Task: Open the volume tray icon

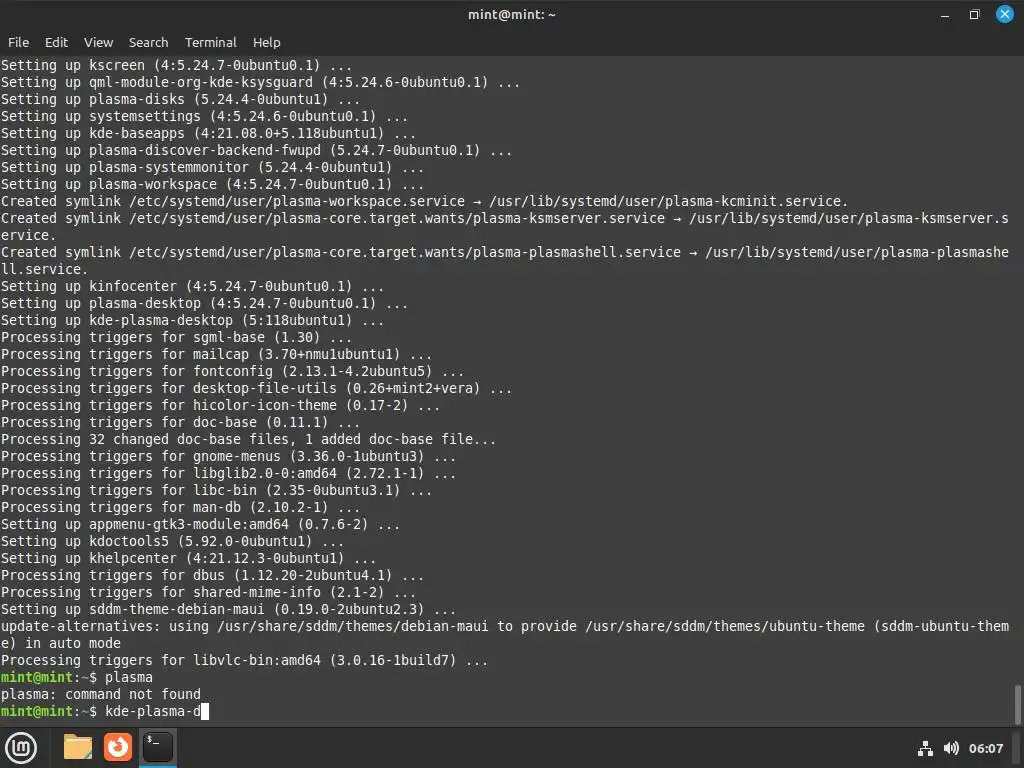Action: tap(951, 748)
